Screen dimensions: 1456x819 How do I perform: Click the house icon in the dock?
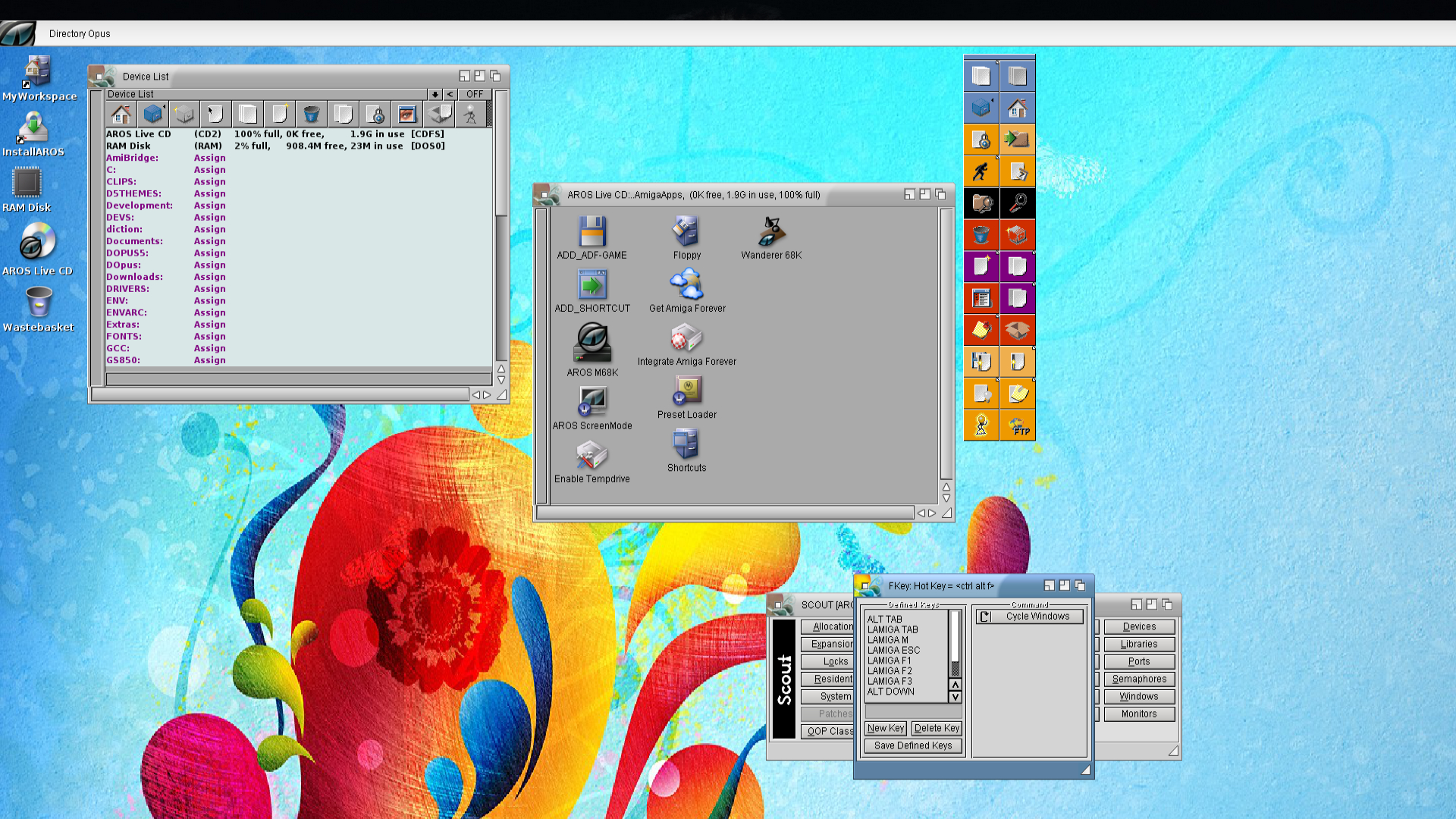pyautogui.click(x=1018, y=108)
